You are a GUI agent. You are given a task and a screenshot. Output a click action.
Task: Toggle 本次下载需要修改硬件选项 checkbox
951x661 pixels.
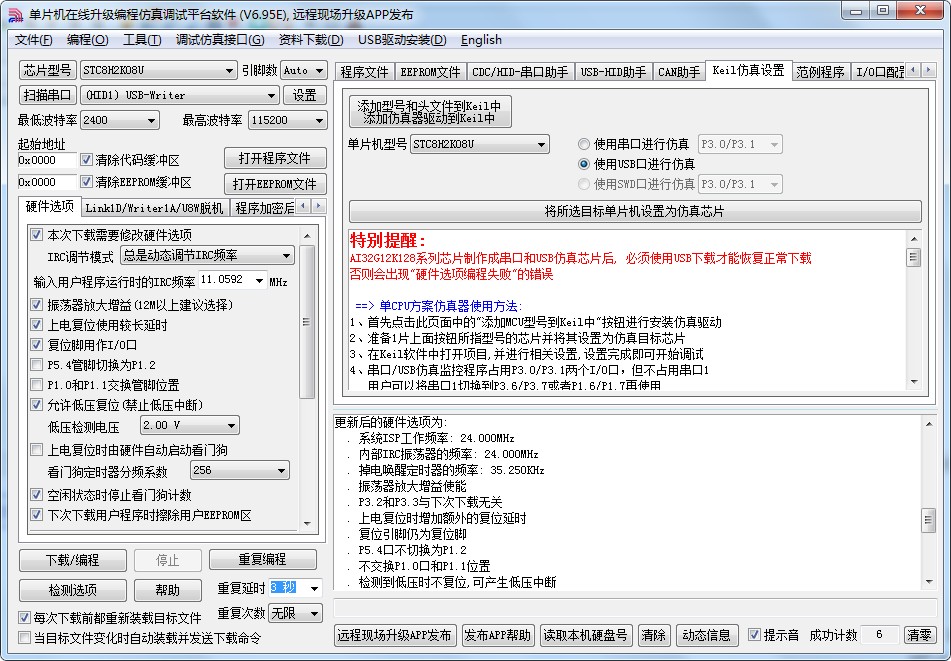click(36, 235)
